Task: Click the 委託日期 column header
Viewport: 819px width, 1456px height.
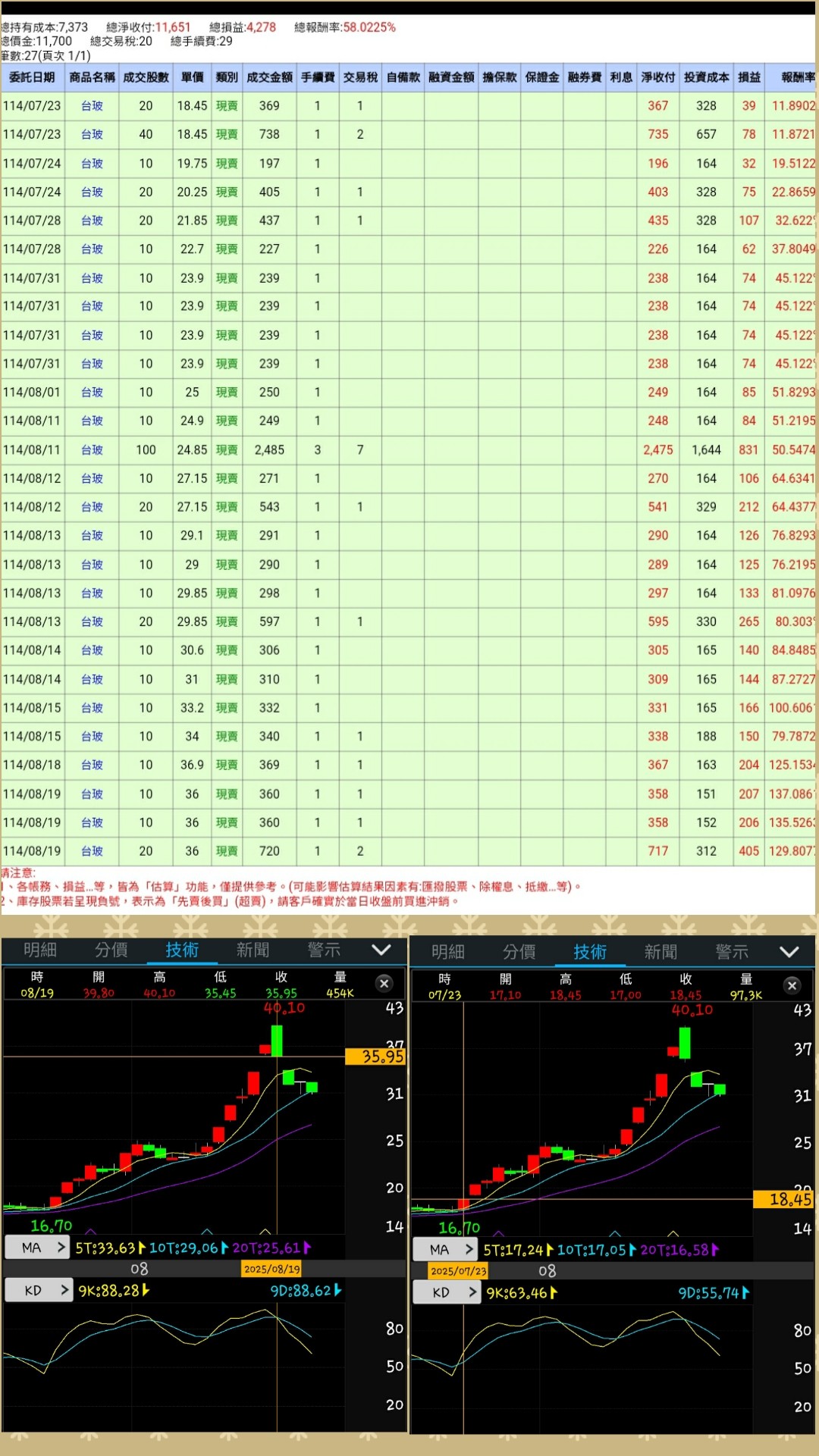Action: tap(32, 77)
